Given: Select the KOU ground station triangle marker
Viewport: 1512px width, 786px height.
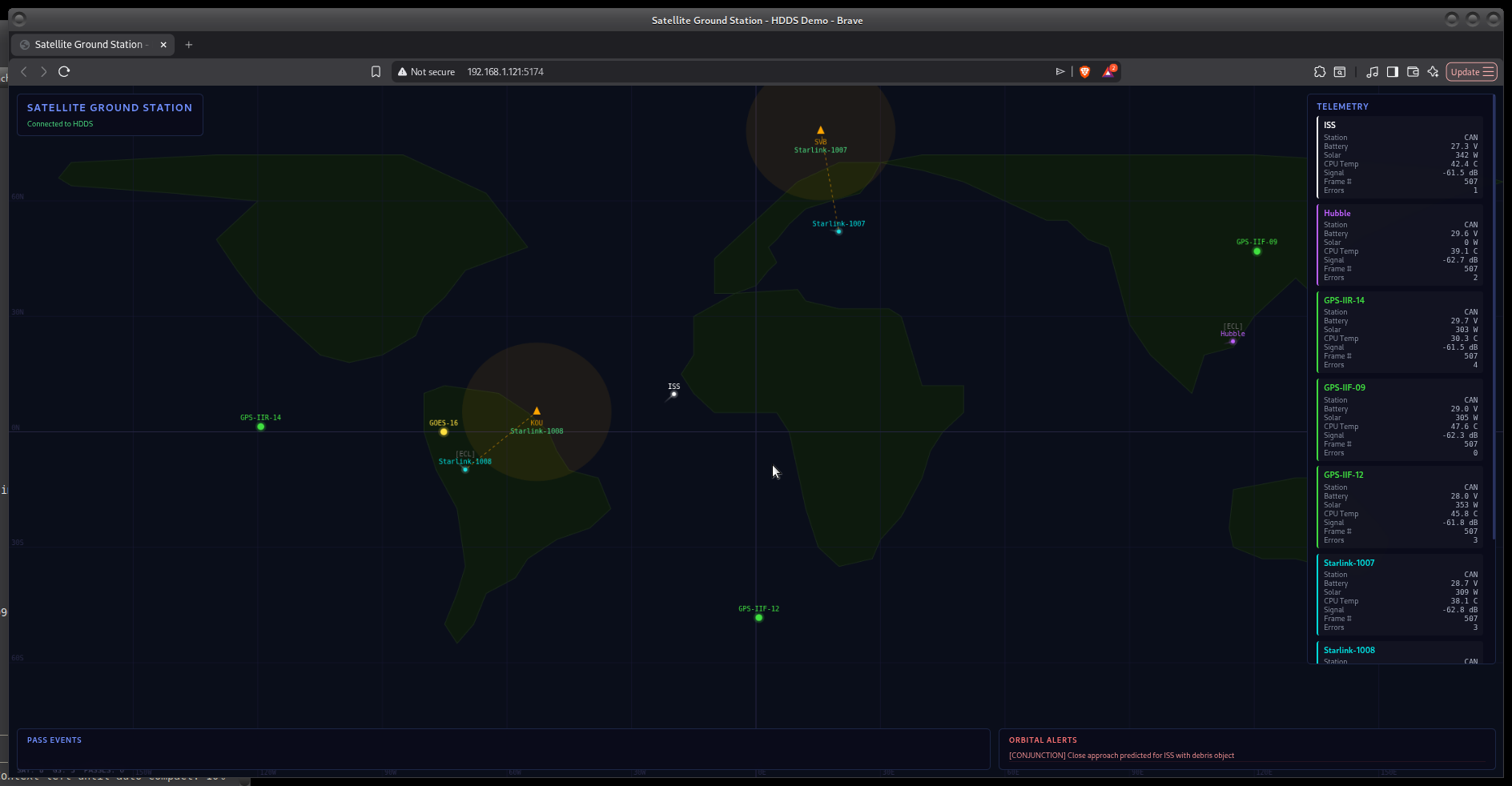Looking at the screenshot, I should 537,411.
